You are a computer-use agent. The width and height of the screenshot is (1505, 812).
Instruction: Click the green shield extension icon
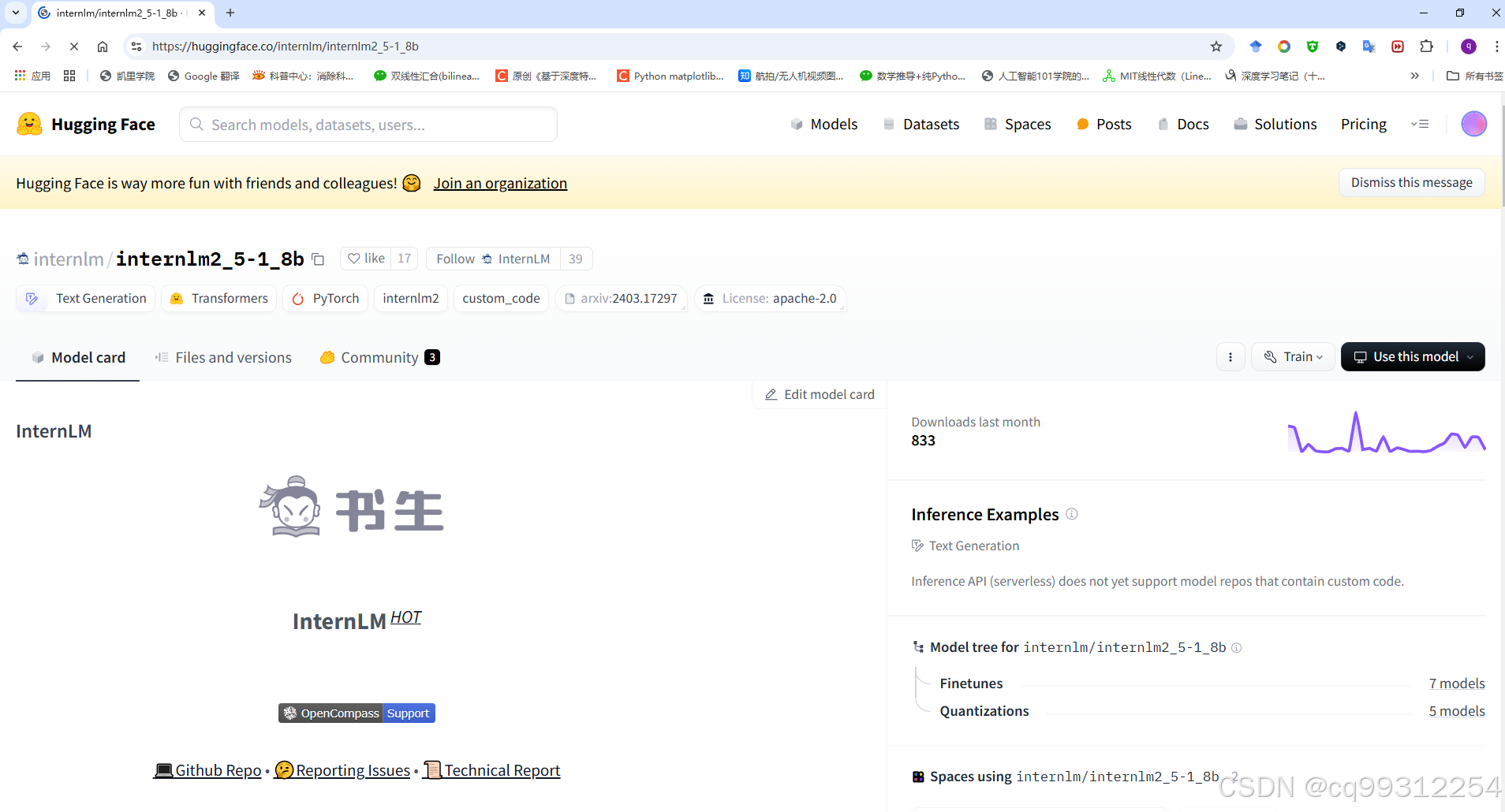[1313, 47]
